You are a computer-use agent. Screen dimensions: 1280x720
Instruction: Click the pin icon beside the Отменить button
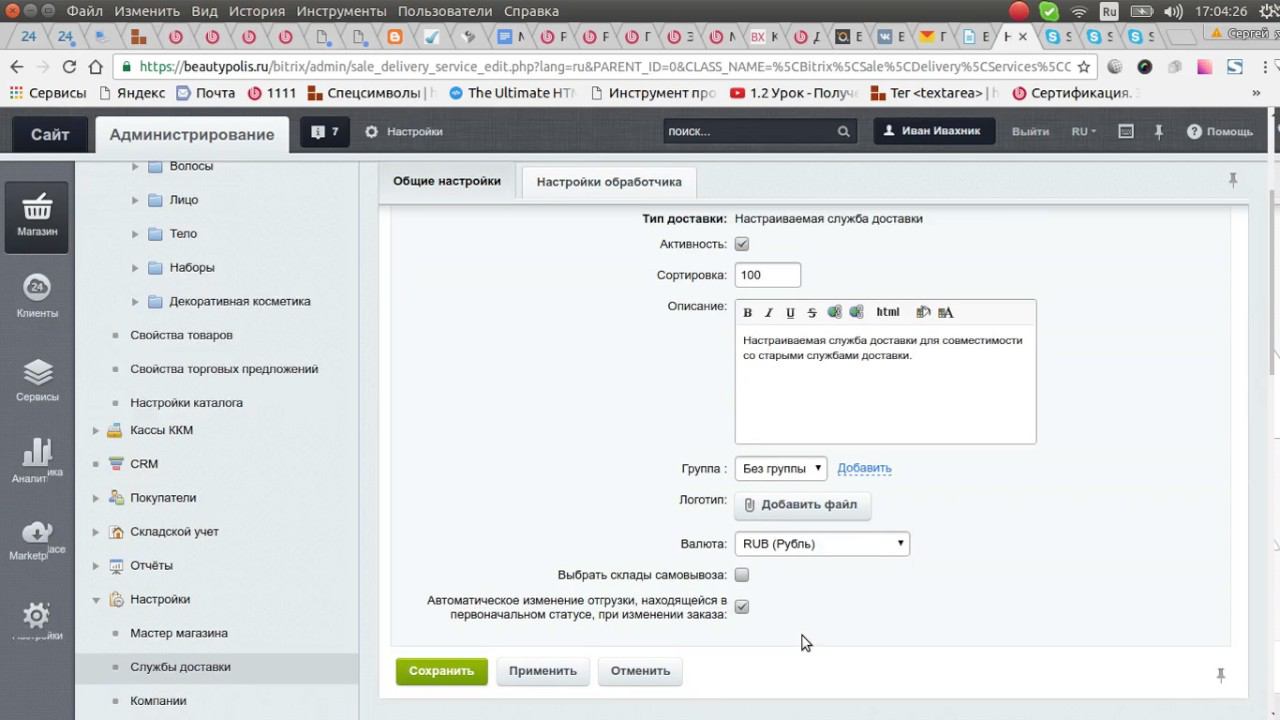point(1221,675)
